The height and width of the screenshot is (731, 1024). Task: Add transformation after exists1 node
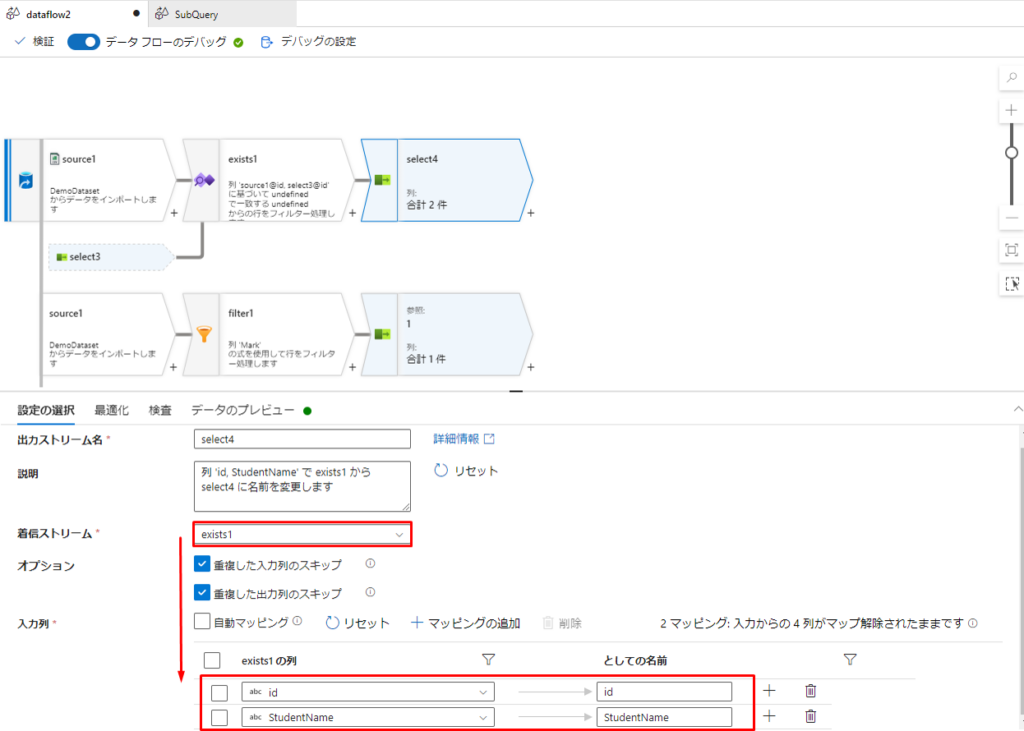(353, 213)
